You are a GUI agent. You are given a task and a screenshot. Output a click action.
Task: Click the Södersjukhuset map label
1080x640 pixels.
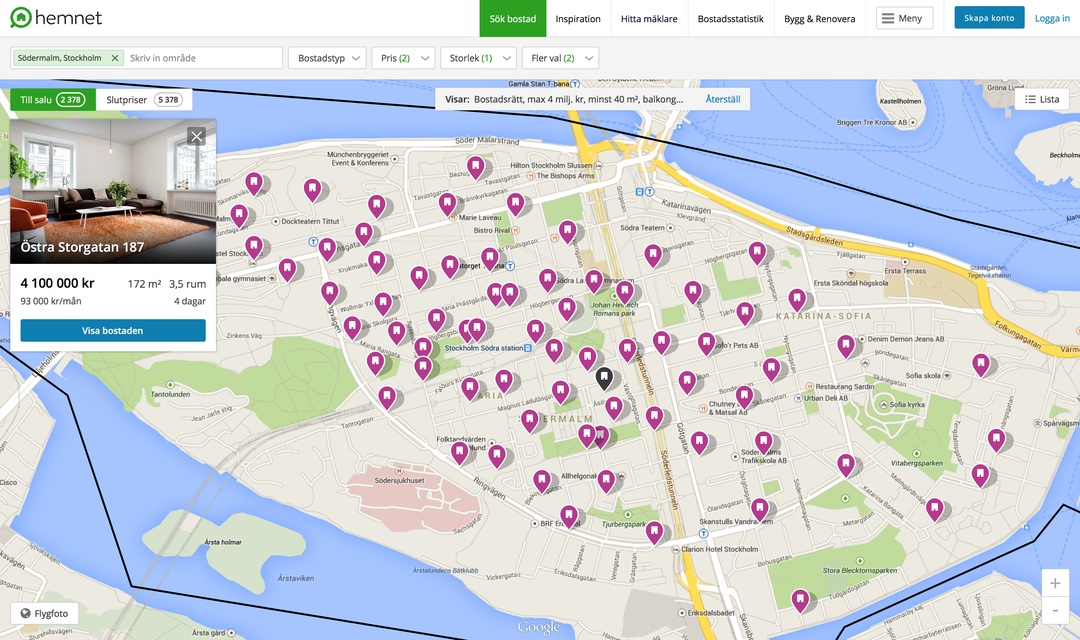click(399, 480)
